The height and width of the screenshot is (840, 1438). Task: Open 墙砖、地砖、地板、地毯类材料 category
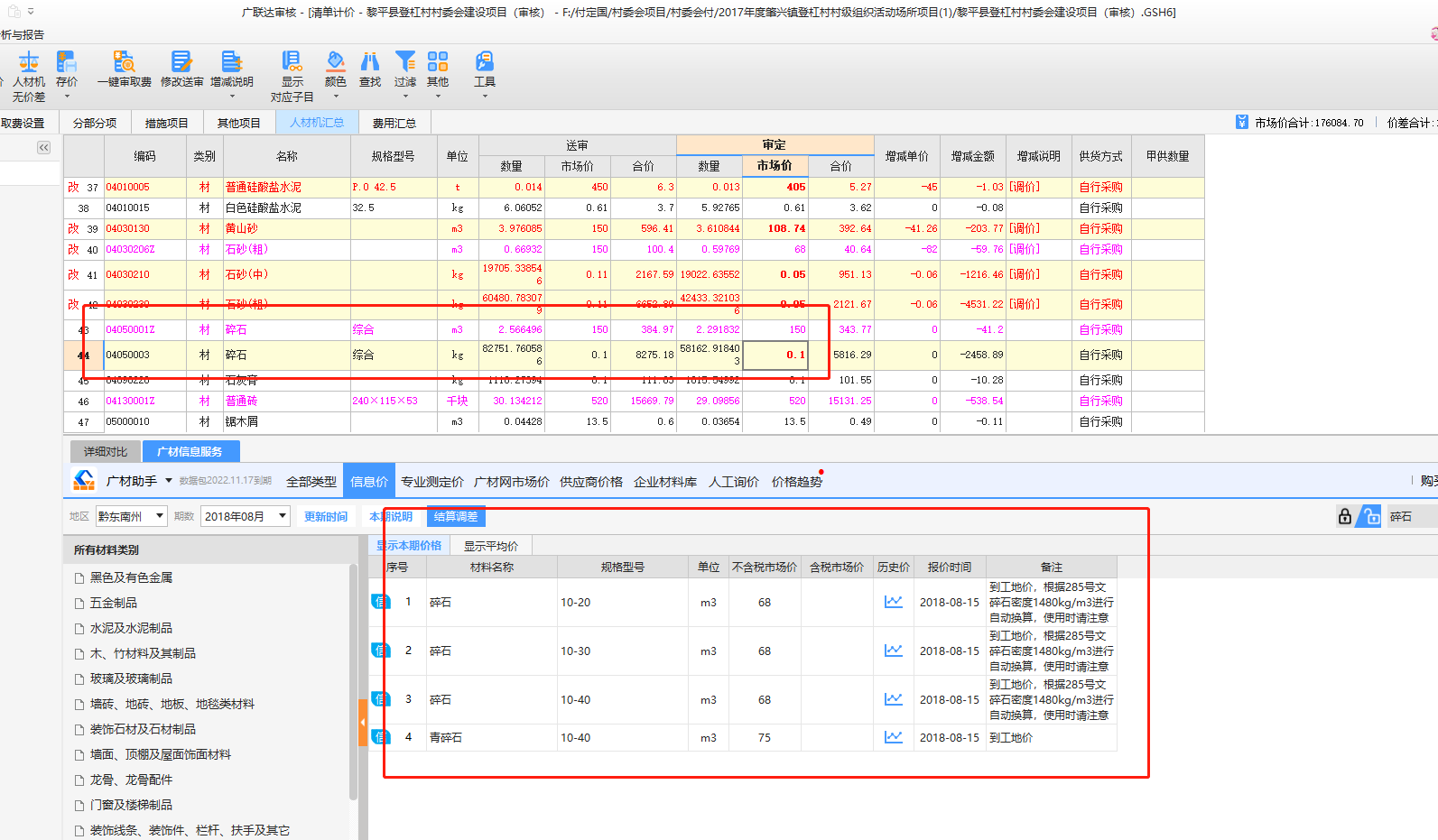tap(172, 704)
